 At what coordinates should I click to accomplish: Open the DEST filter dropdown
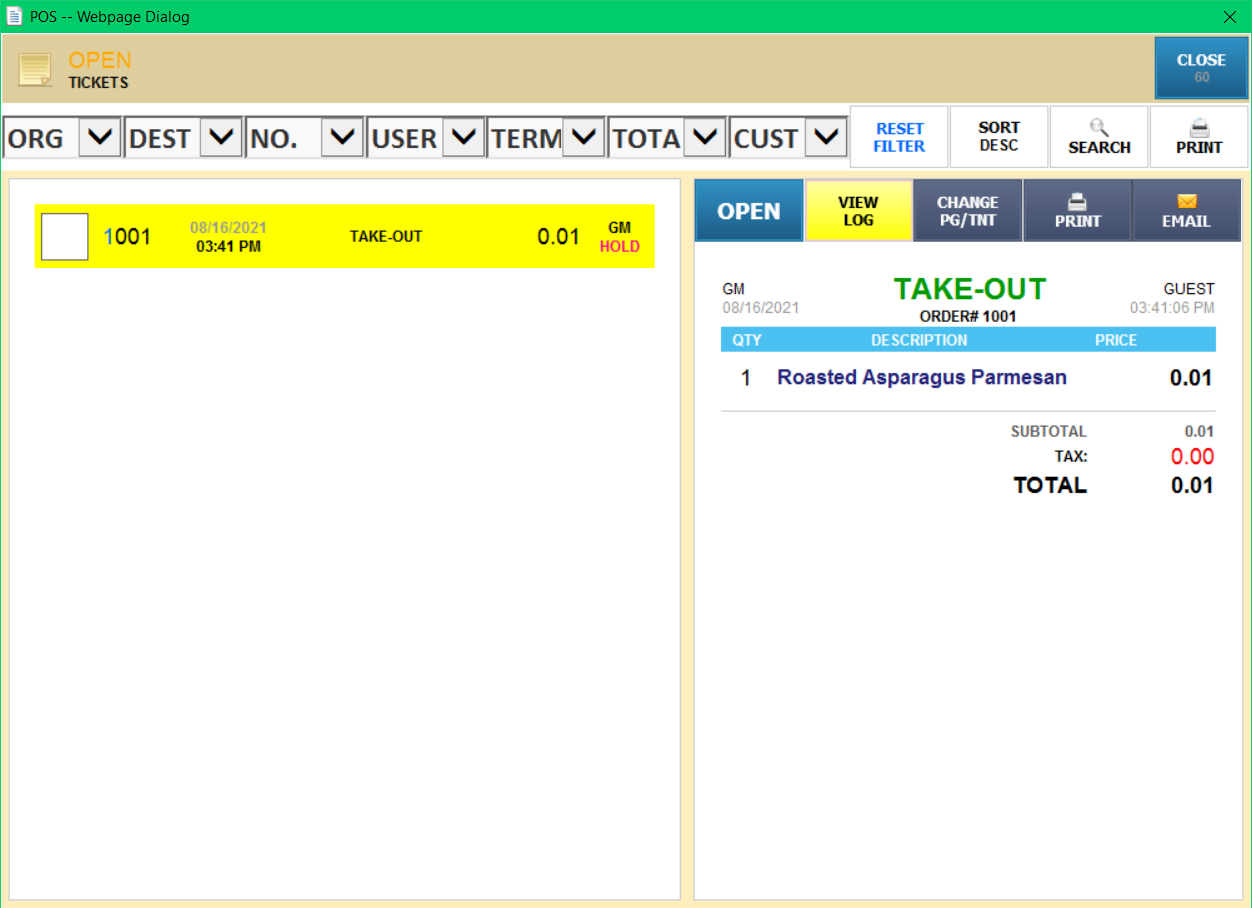click(x=221, y=137)
